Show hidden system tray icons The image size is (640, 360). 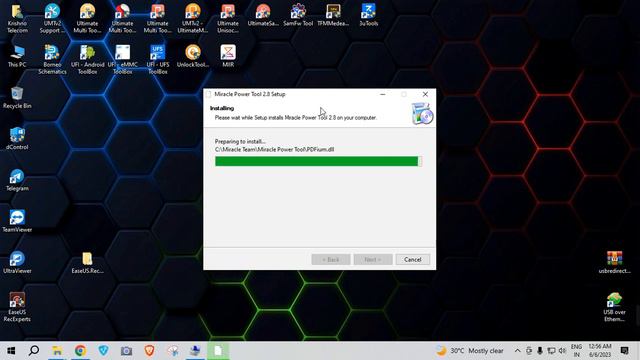(x=517, y=351)
